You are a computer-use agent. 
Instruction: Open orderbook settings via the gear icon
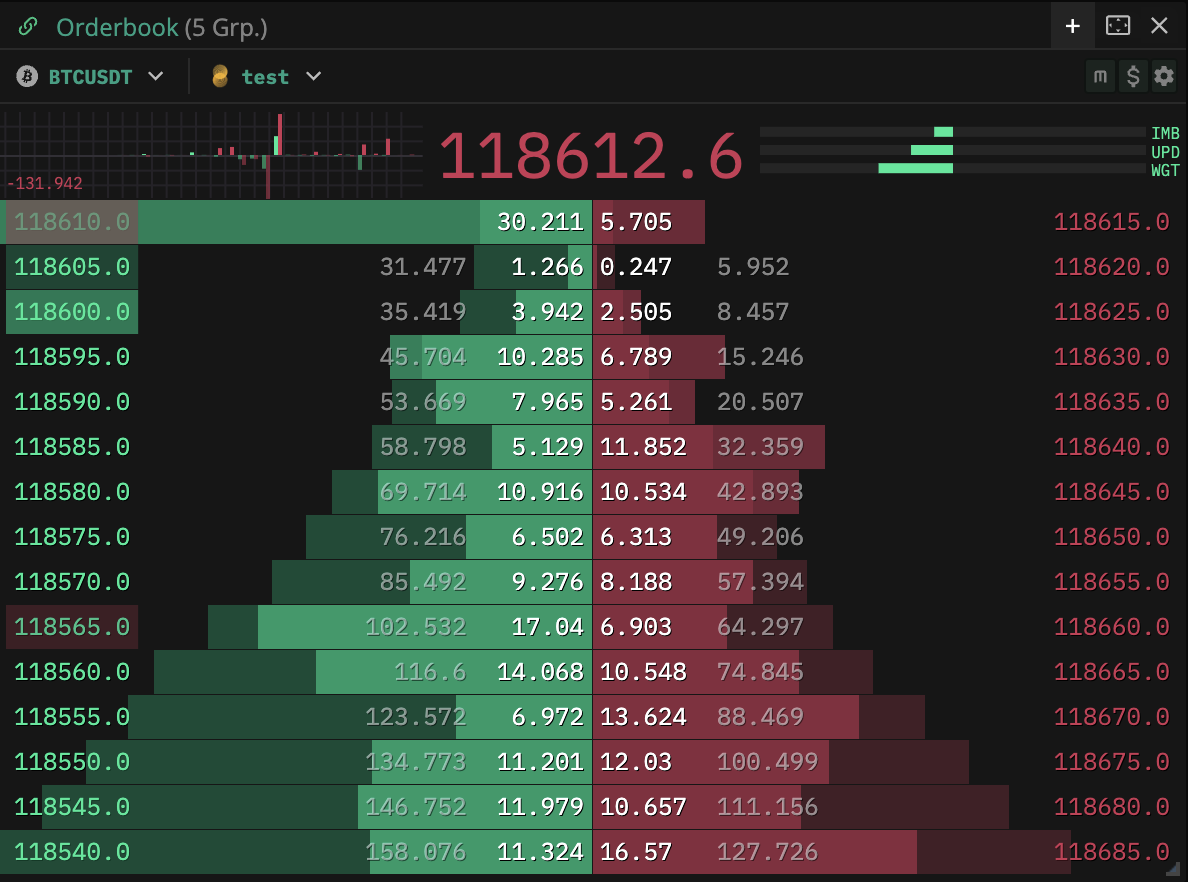(1163, 77)
